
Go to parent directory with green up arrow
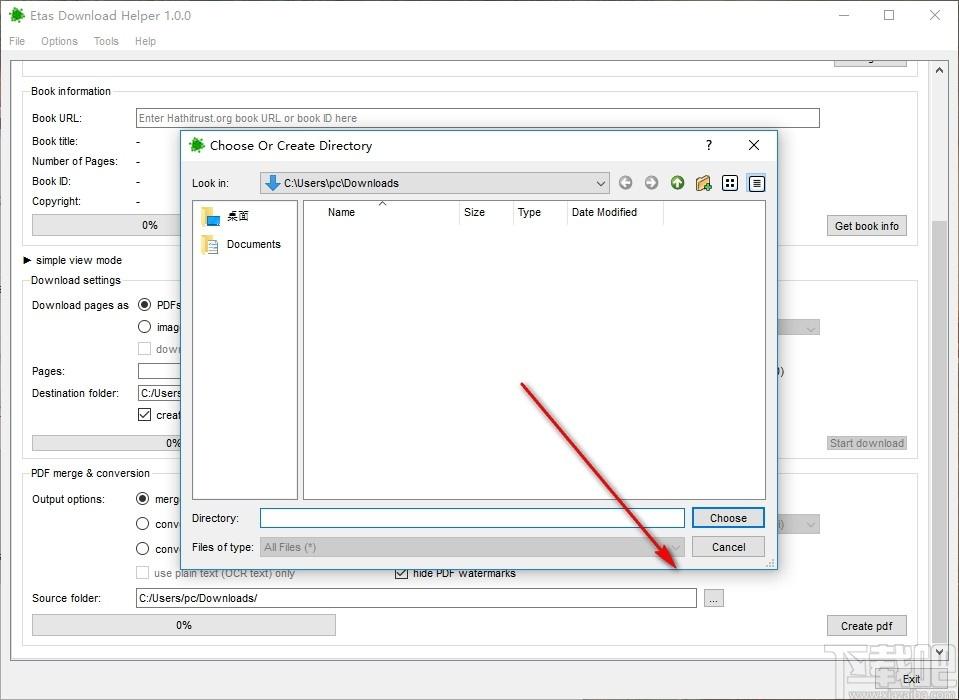[677, 183]
